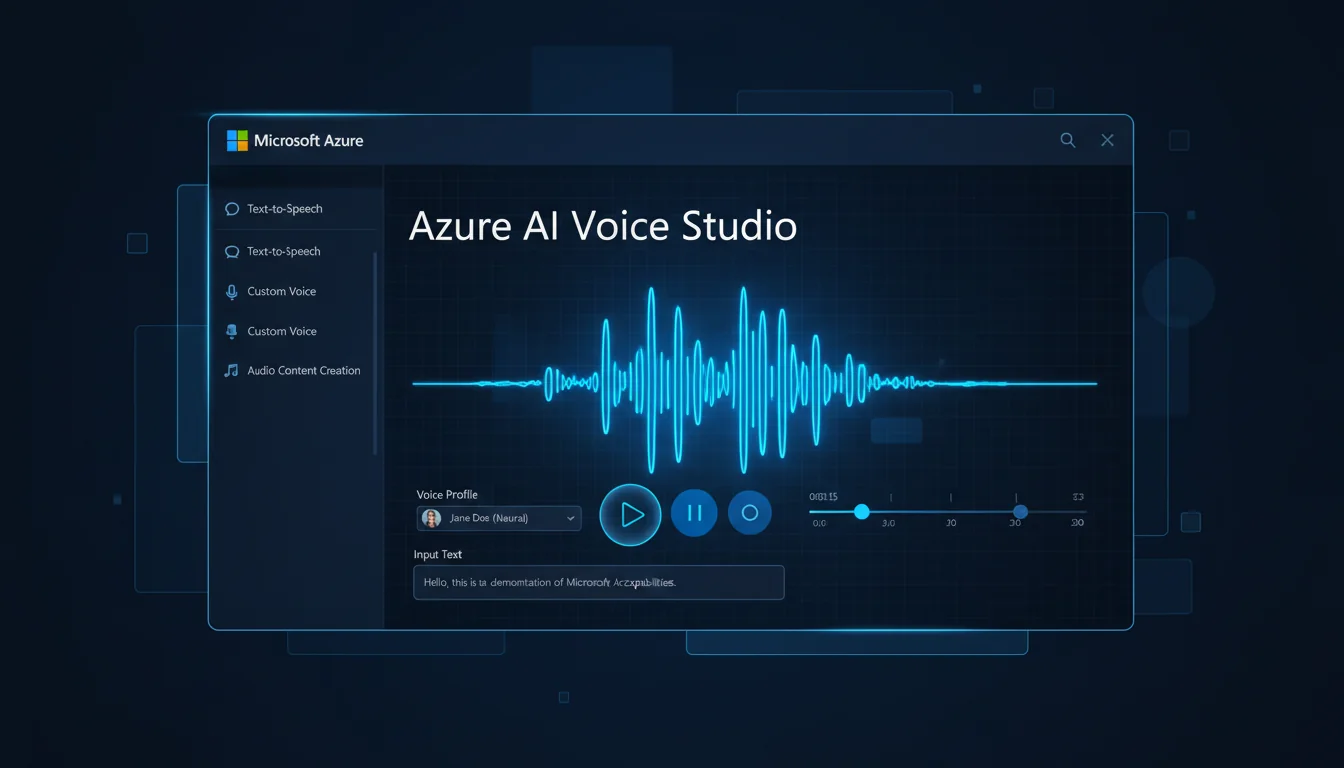
Task: Close the Azure AI Voice Studio window
Action: (x=1107, y=141)
